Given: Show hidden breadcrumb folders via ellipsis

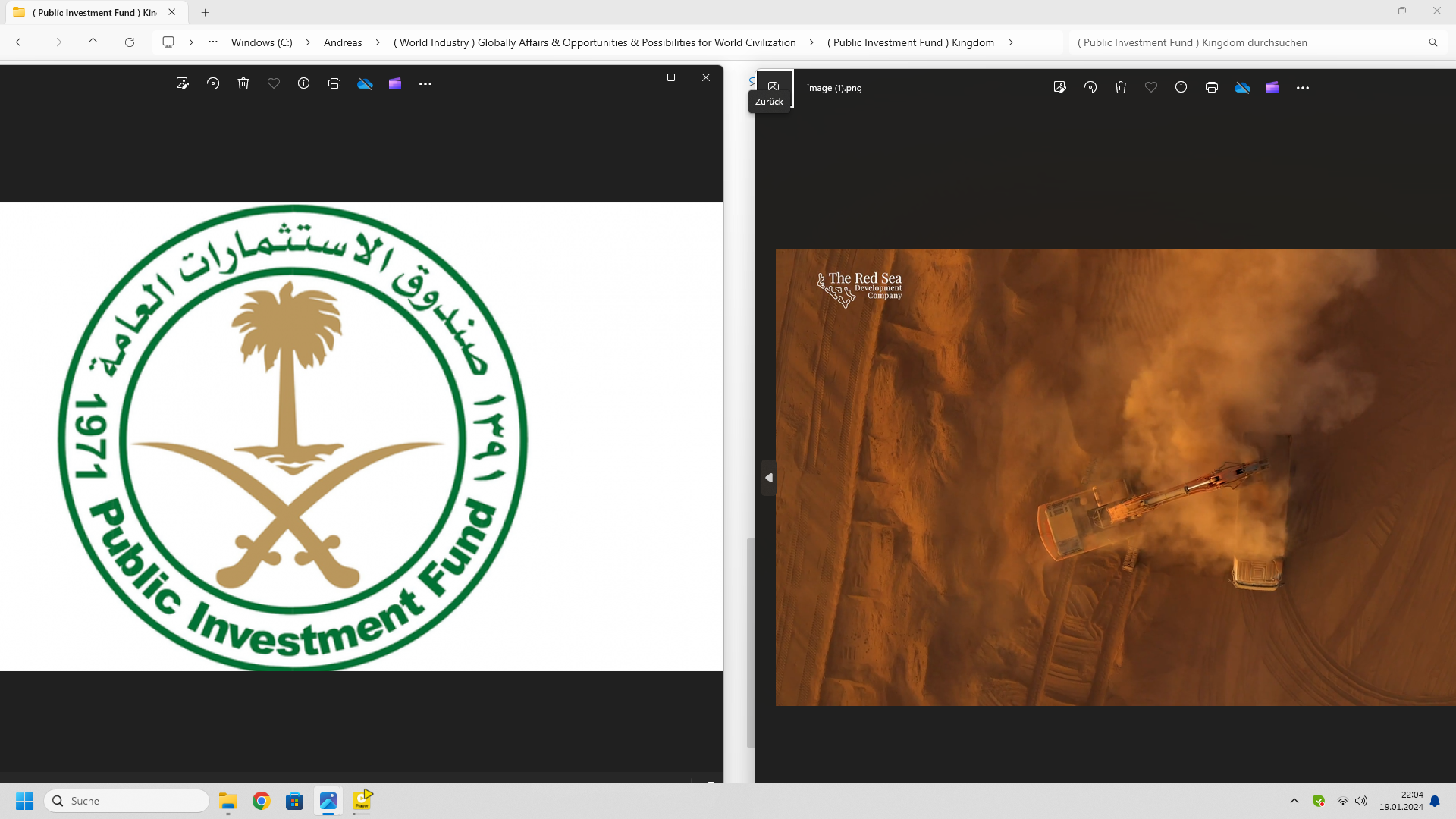Looking at the screenshot, I should [x=213, y=42].
